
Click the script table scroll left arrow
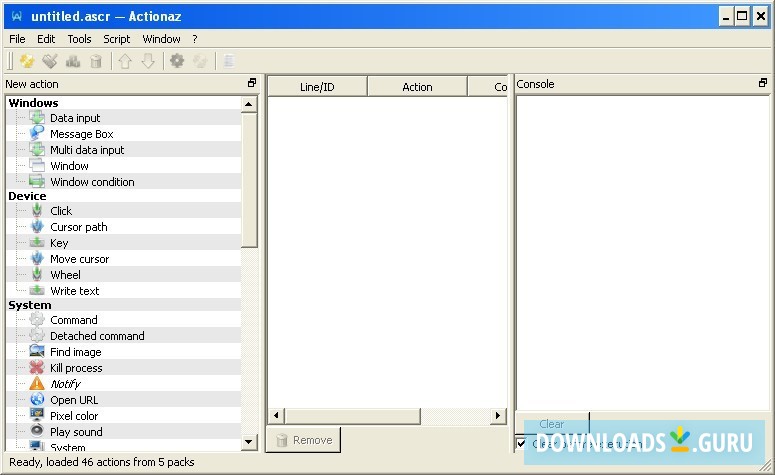pos(276,416)
